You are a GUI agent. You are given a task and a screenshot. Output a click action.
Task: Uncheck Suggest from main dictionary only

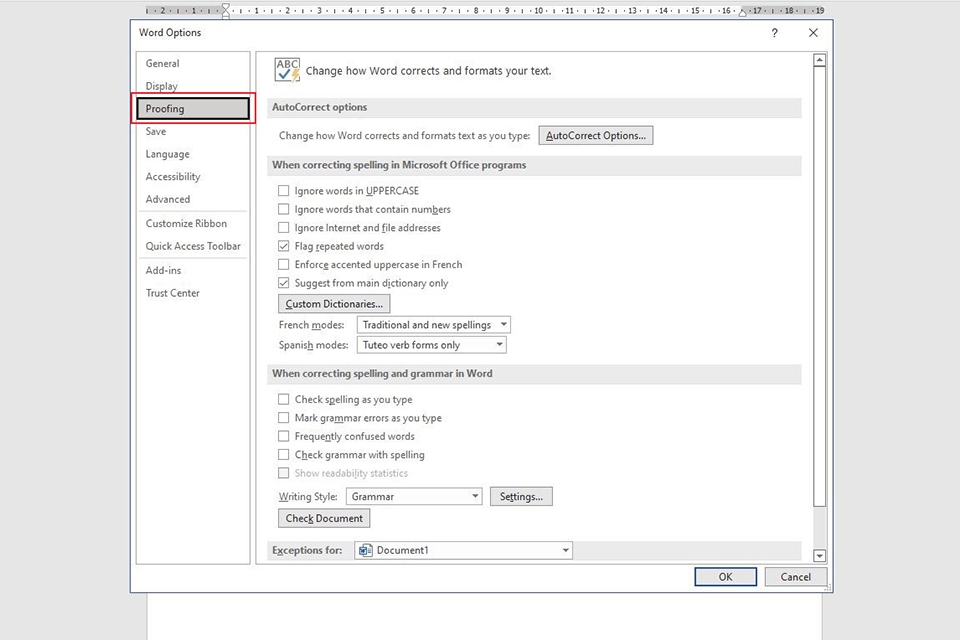[283, 282]
